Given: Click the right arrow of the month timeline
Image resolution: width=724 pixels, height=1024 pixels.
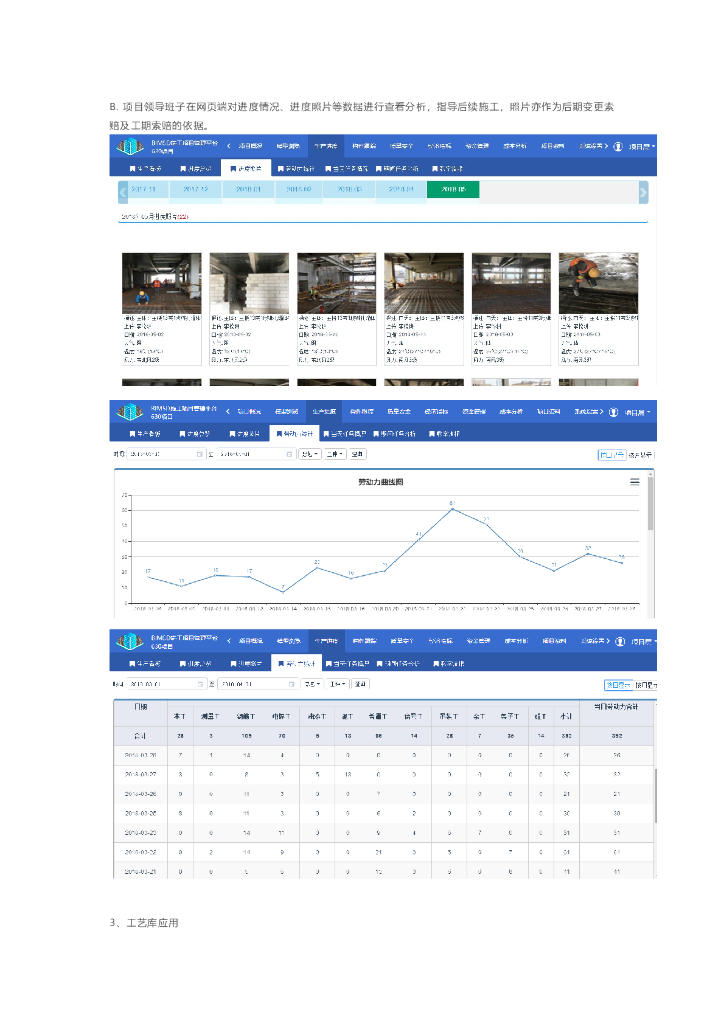Looking at the screenshot, I should pyautogui.click(x=643, y=192).
